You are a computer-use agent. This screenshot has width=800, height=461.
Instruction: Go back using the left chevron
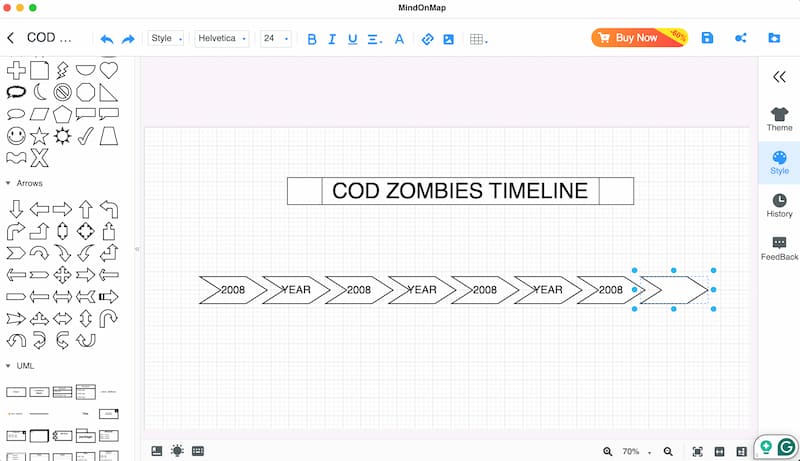coord(11,38)
